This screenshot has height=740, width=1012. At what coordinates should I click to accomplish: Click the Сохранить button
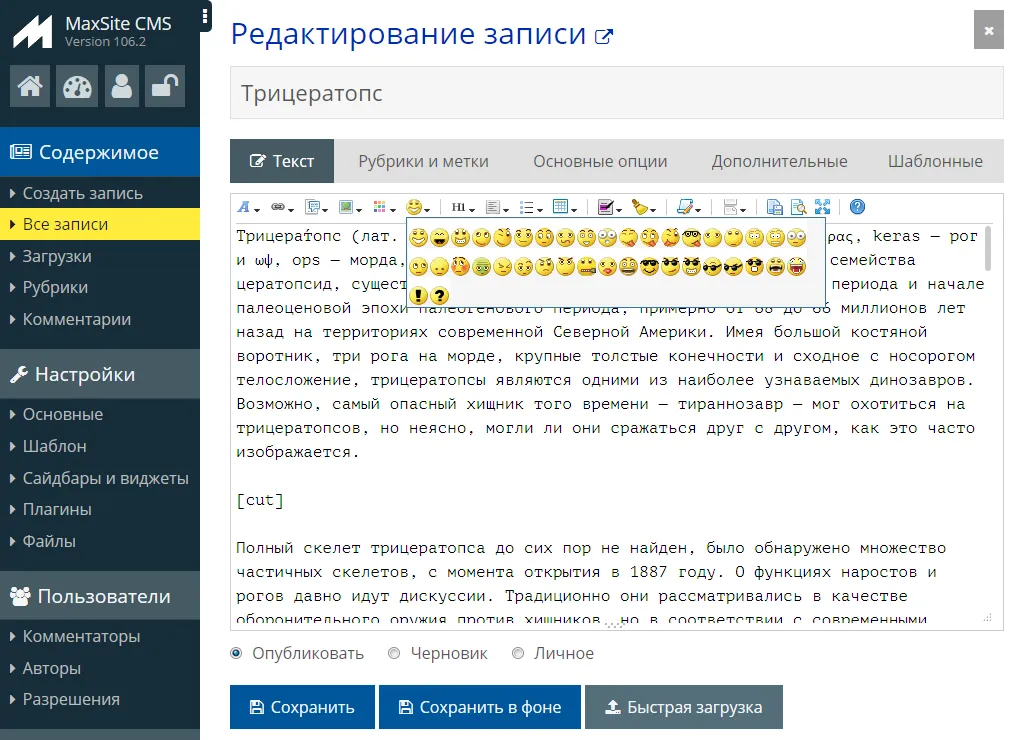(x=302, y=707)
